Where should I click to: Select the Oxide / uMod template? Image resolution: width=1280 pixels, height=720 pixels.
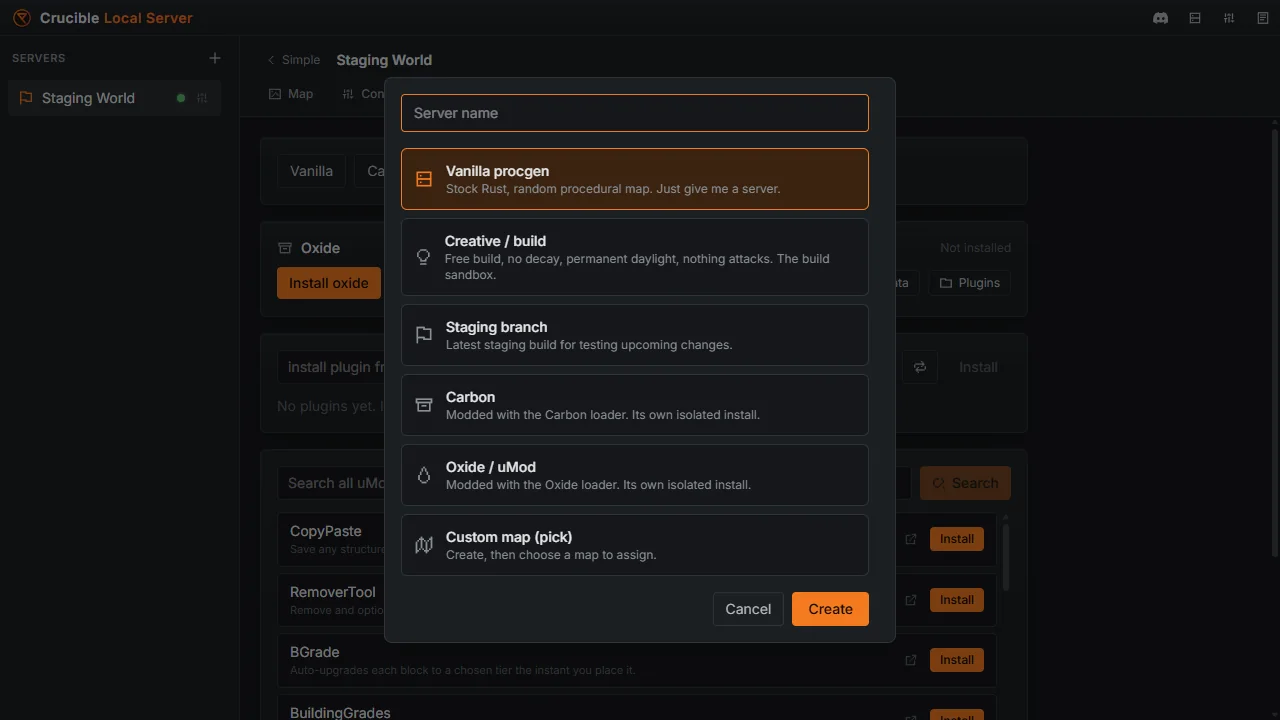click(635, 475)
